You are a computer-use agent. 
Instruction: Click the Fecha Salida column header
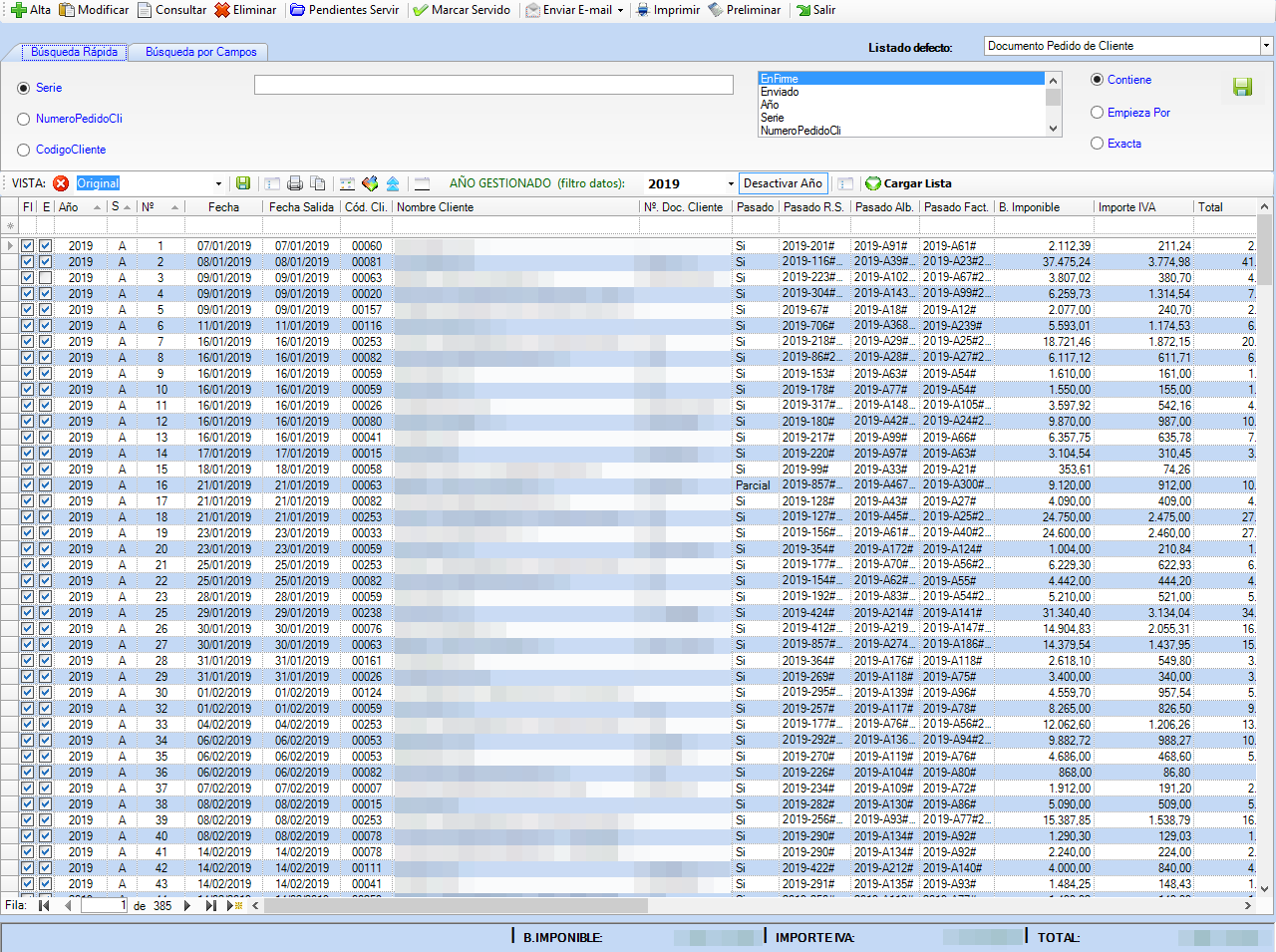coord(301,207)
